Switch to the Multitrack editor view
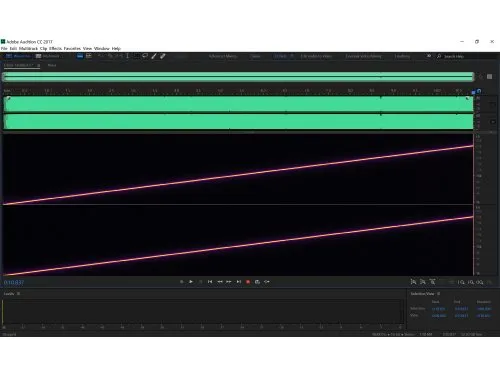Image resolution: width=500 pixels, height=375 pixels. [x=48, y=56]
